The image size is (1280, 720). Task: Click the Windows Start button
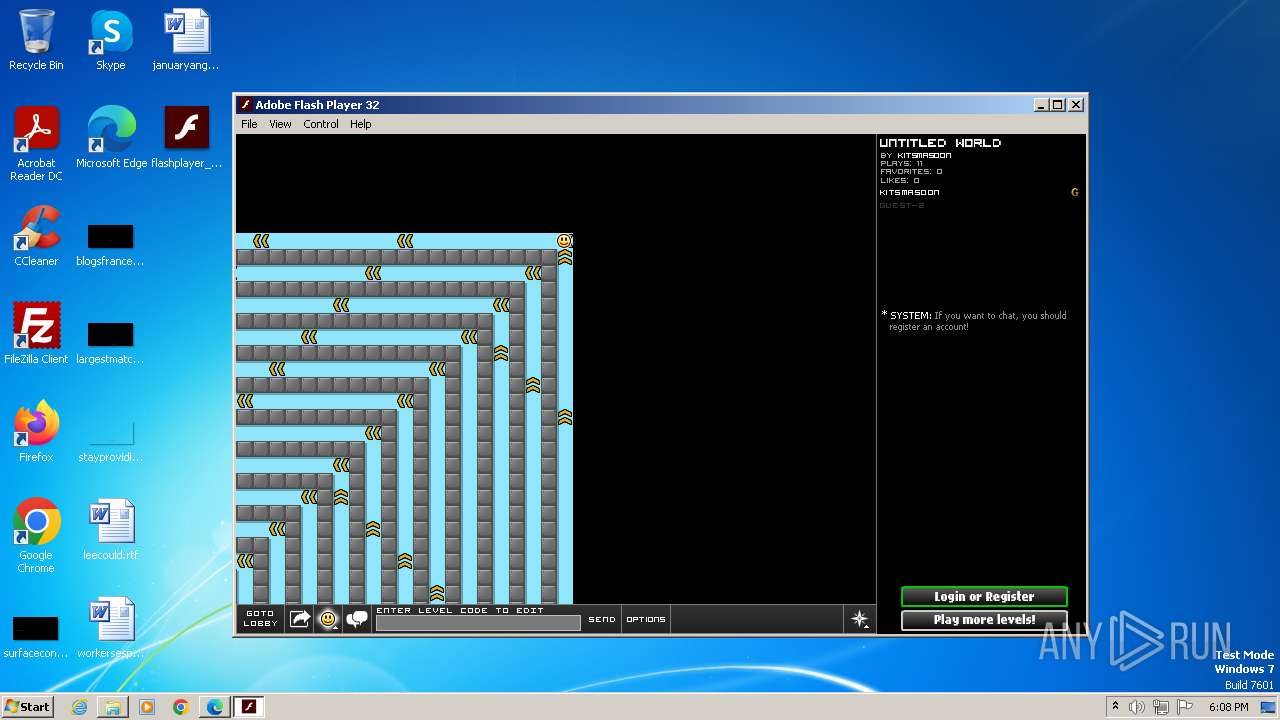click(27, 706)
